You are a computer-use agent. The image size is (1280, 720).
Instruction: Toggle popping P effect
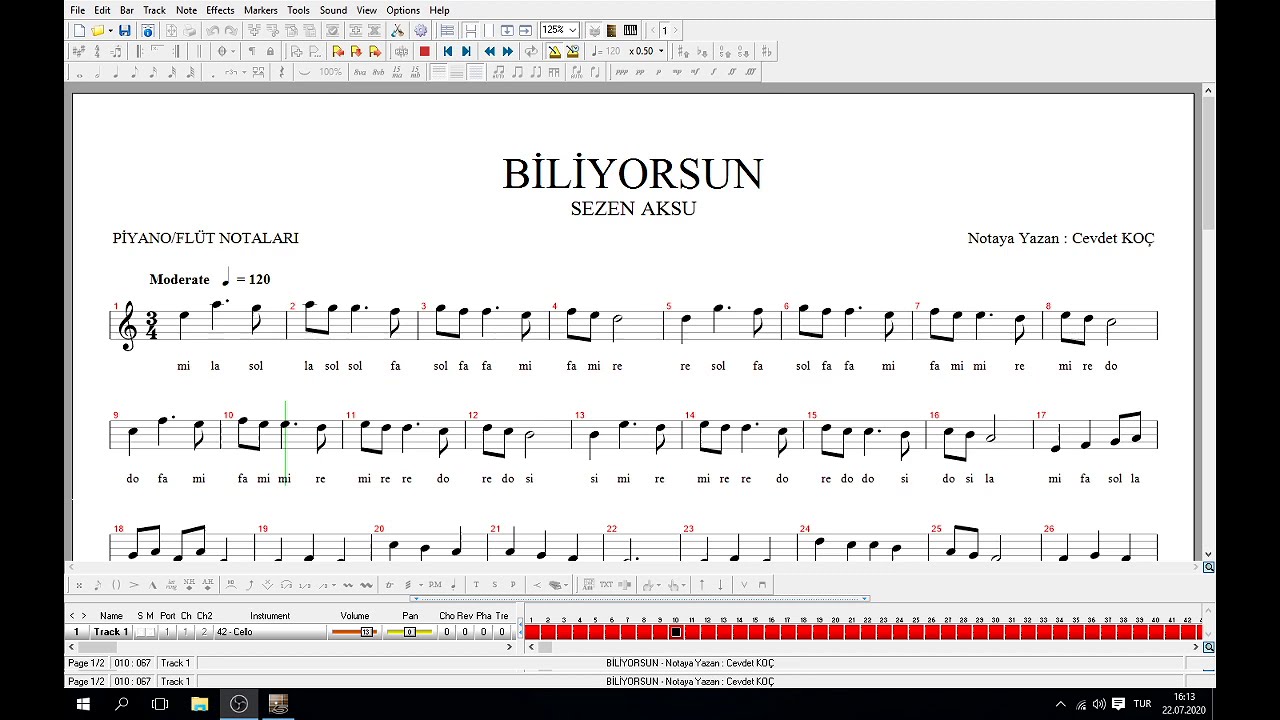[x=513, y=585]
